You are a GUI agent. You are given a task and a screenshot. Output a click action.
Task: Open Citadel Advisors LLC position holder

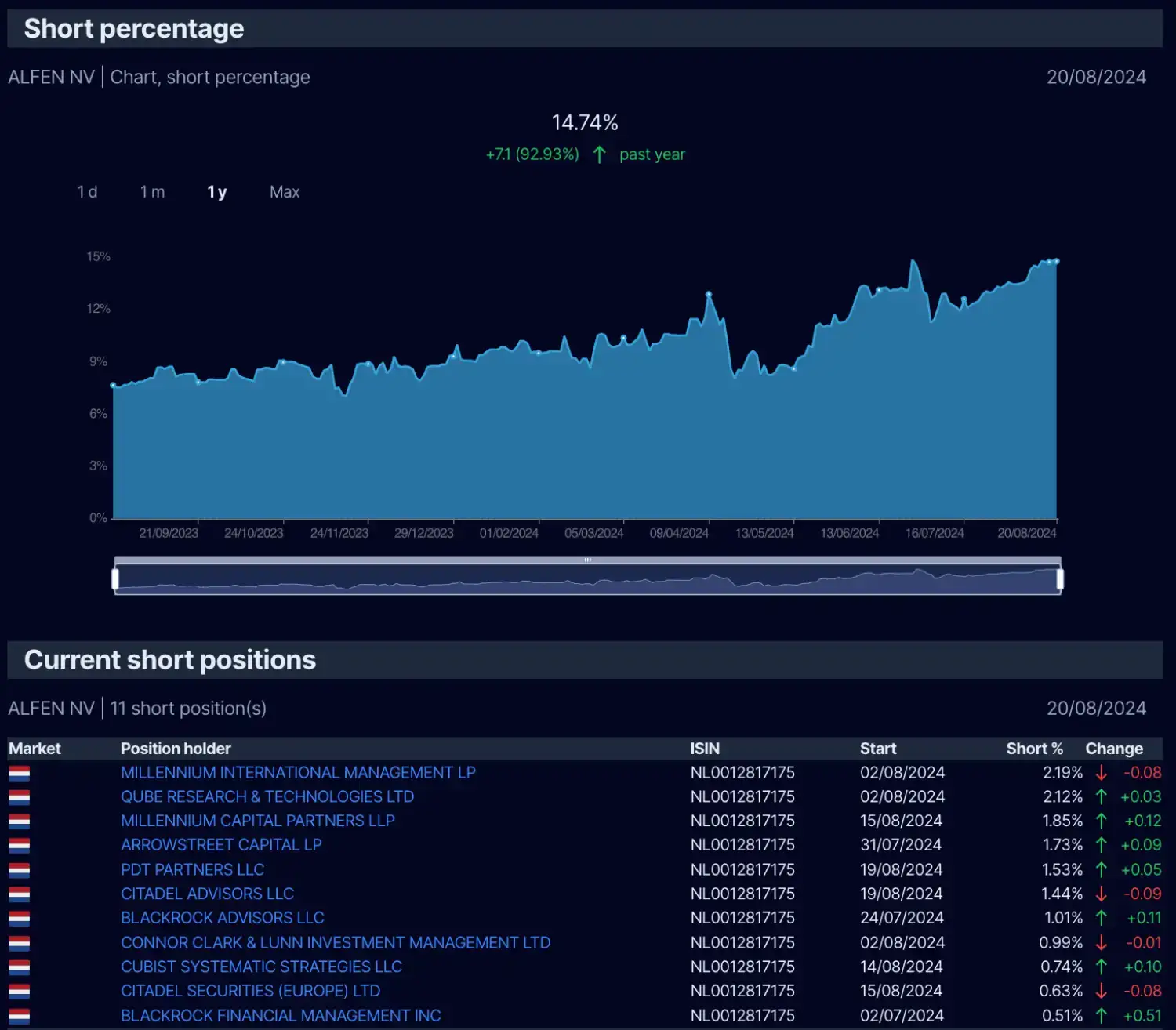207,894
